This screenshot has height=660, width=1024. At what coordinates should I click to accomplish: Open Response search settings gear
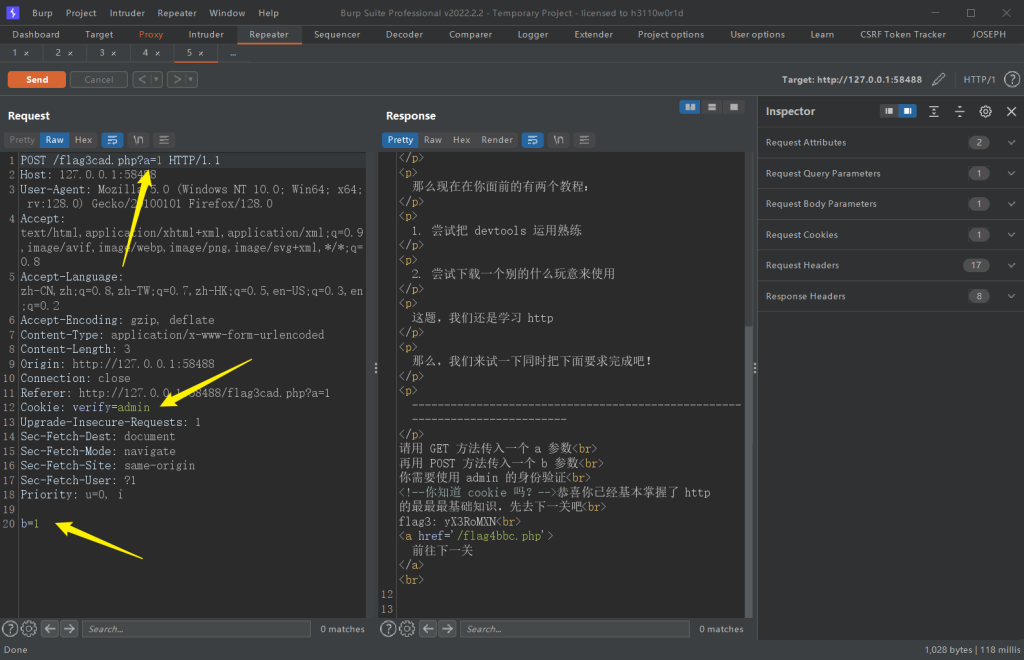pos(407,629)
